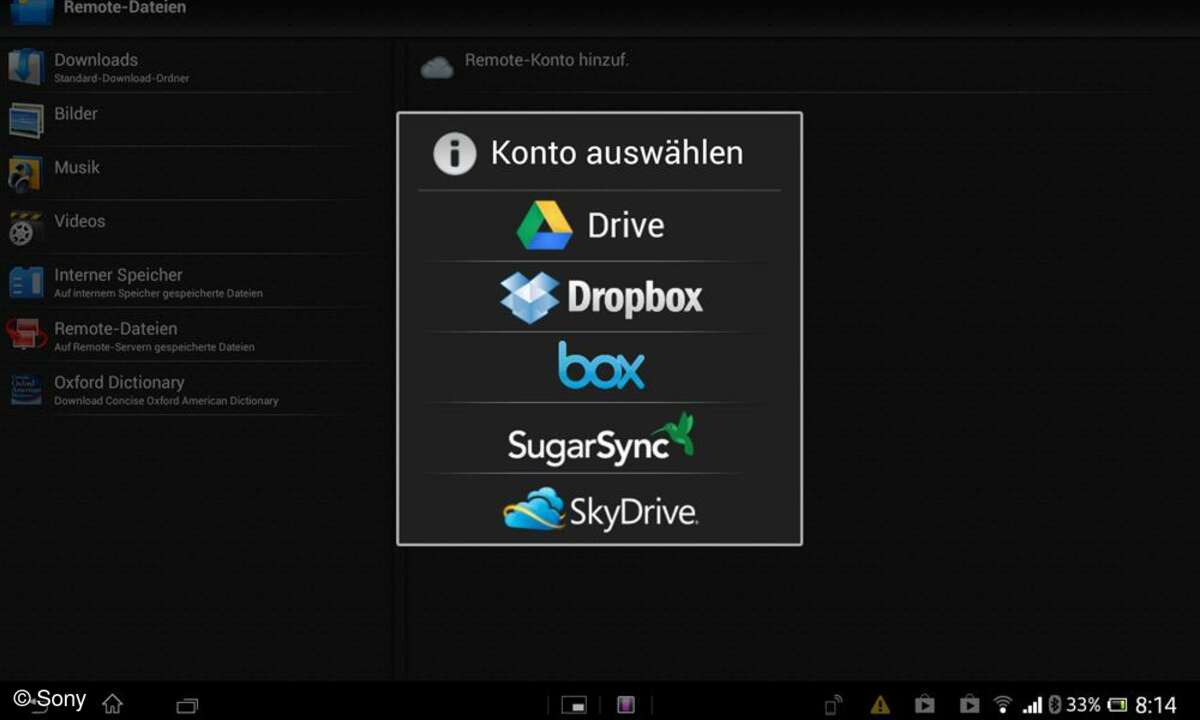1200x720 pixels.
Task: Select the box cloud service
Action: click(x=599, y=367)
